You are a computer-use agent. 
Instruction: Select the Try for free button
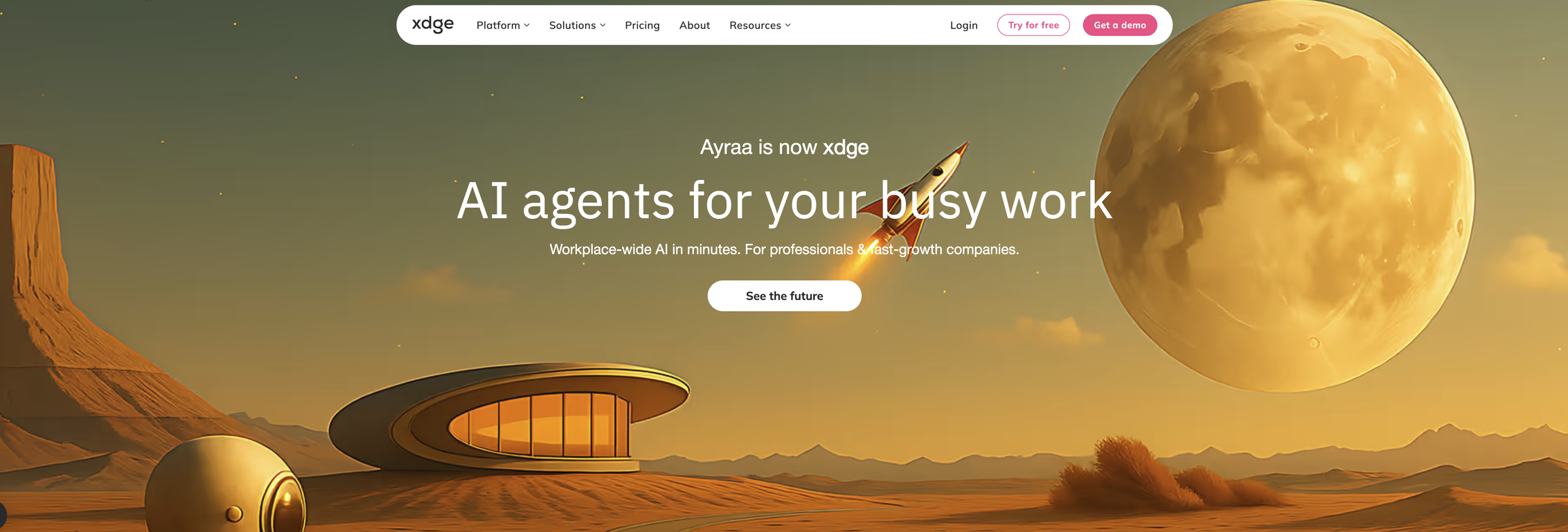(x=1033, y=25)
